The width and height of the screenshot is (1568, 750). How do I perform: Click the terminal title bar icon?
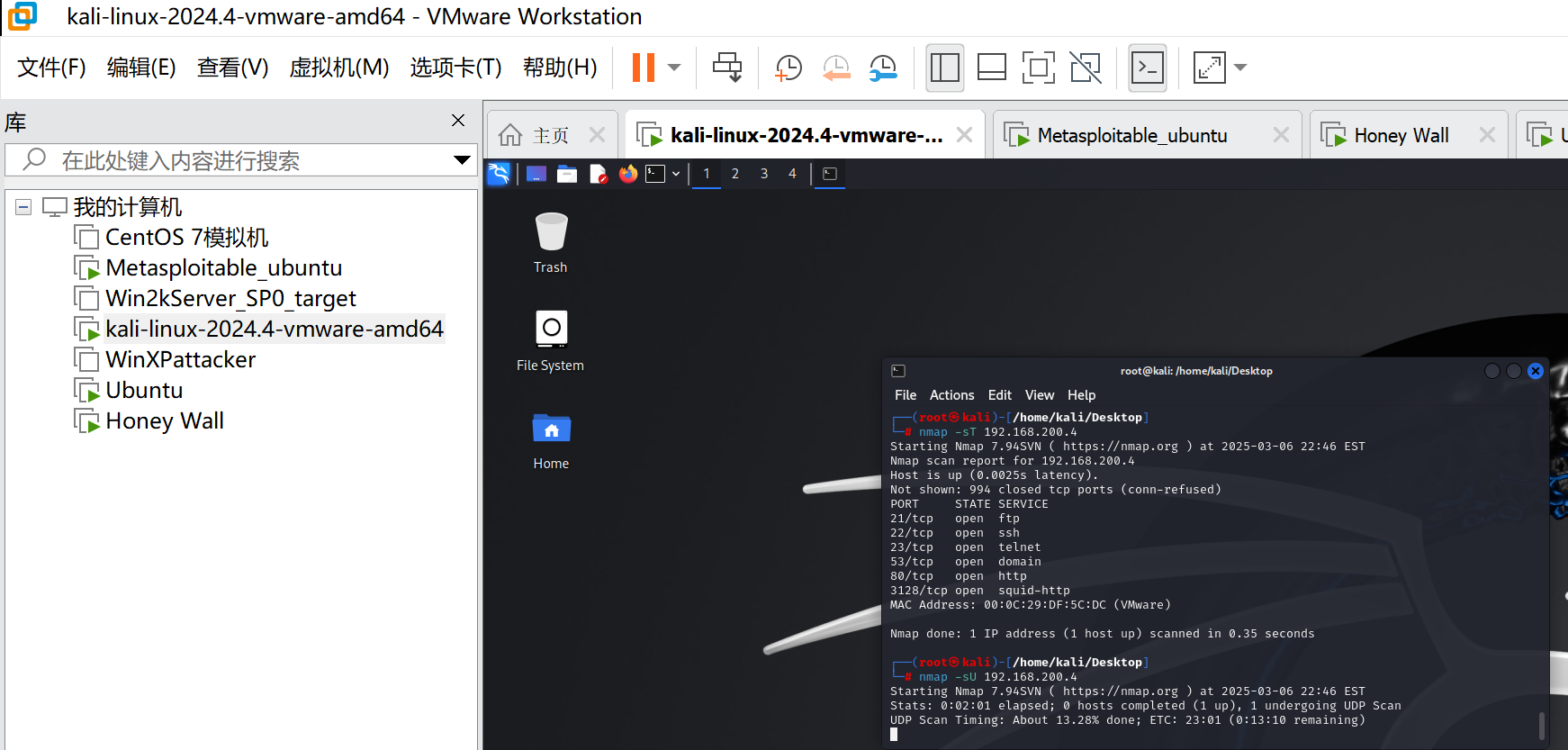coord(898,371)
